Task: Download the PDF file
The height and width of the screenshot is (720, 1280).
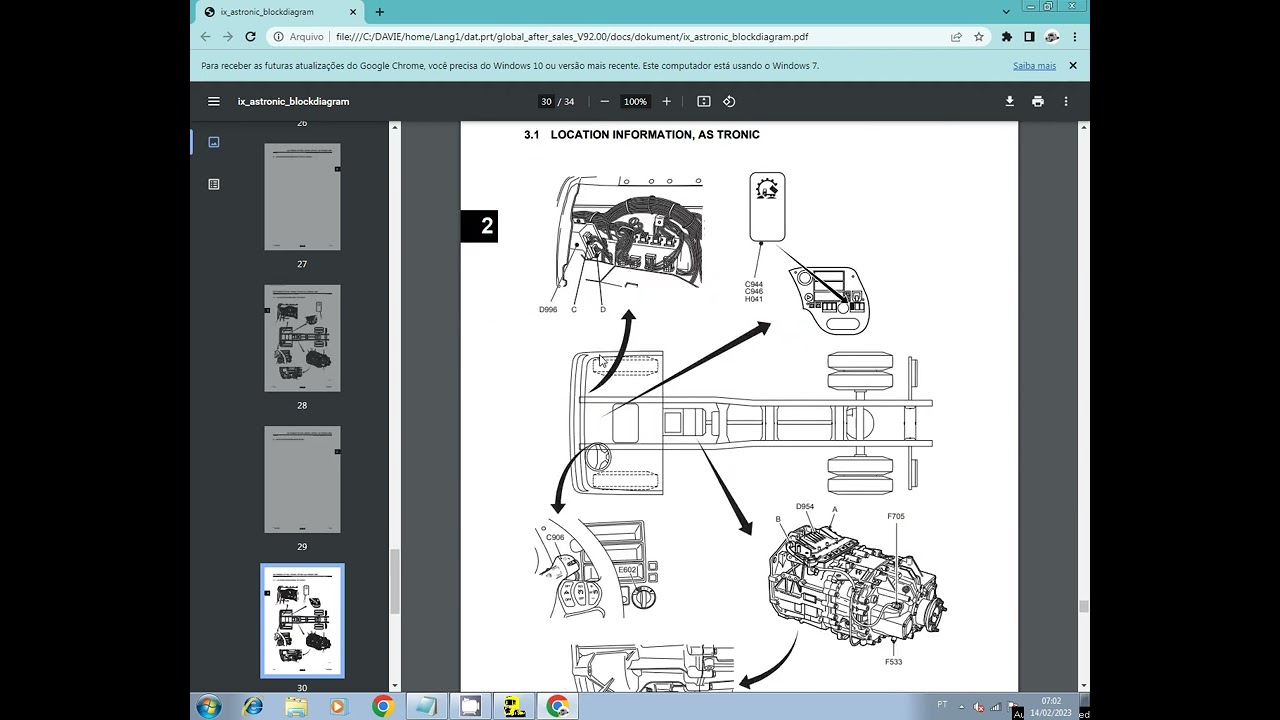Action: (x=1010, y=101)
